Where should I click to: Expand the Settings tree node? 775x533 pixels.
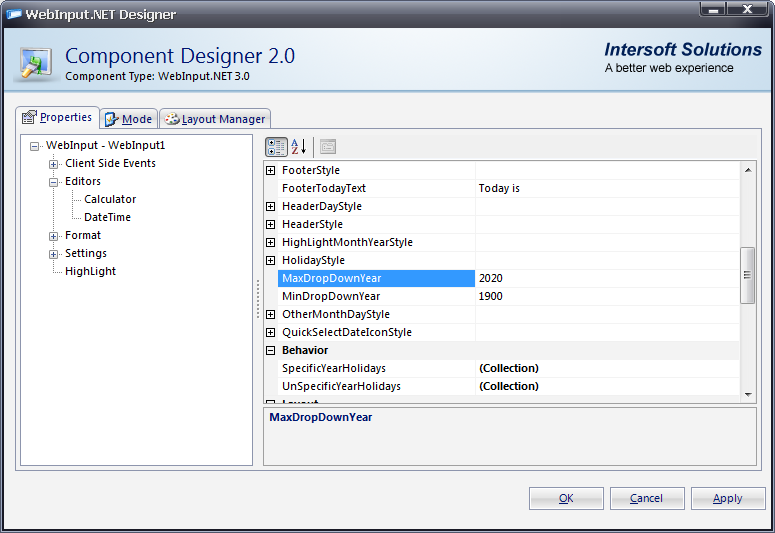[x=54, y=254]
